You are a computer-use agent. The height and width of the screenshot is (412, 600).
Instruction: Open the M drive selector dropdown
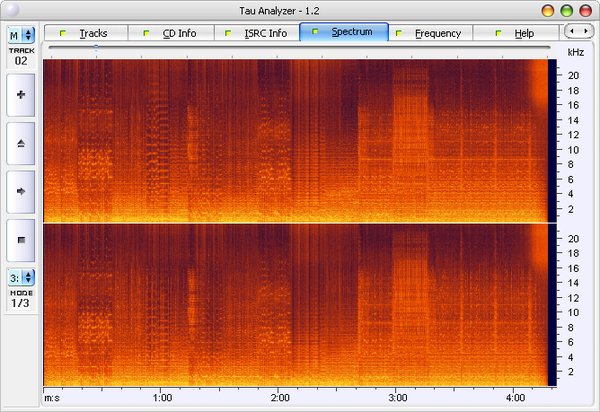(x=21, y=36)
